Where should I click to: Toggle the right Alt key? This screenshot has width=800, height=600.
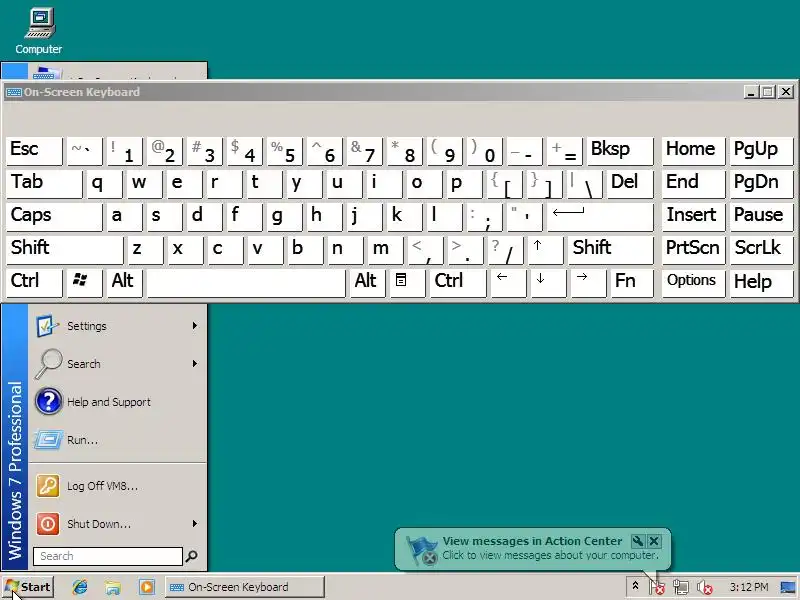point(367,282)
